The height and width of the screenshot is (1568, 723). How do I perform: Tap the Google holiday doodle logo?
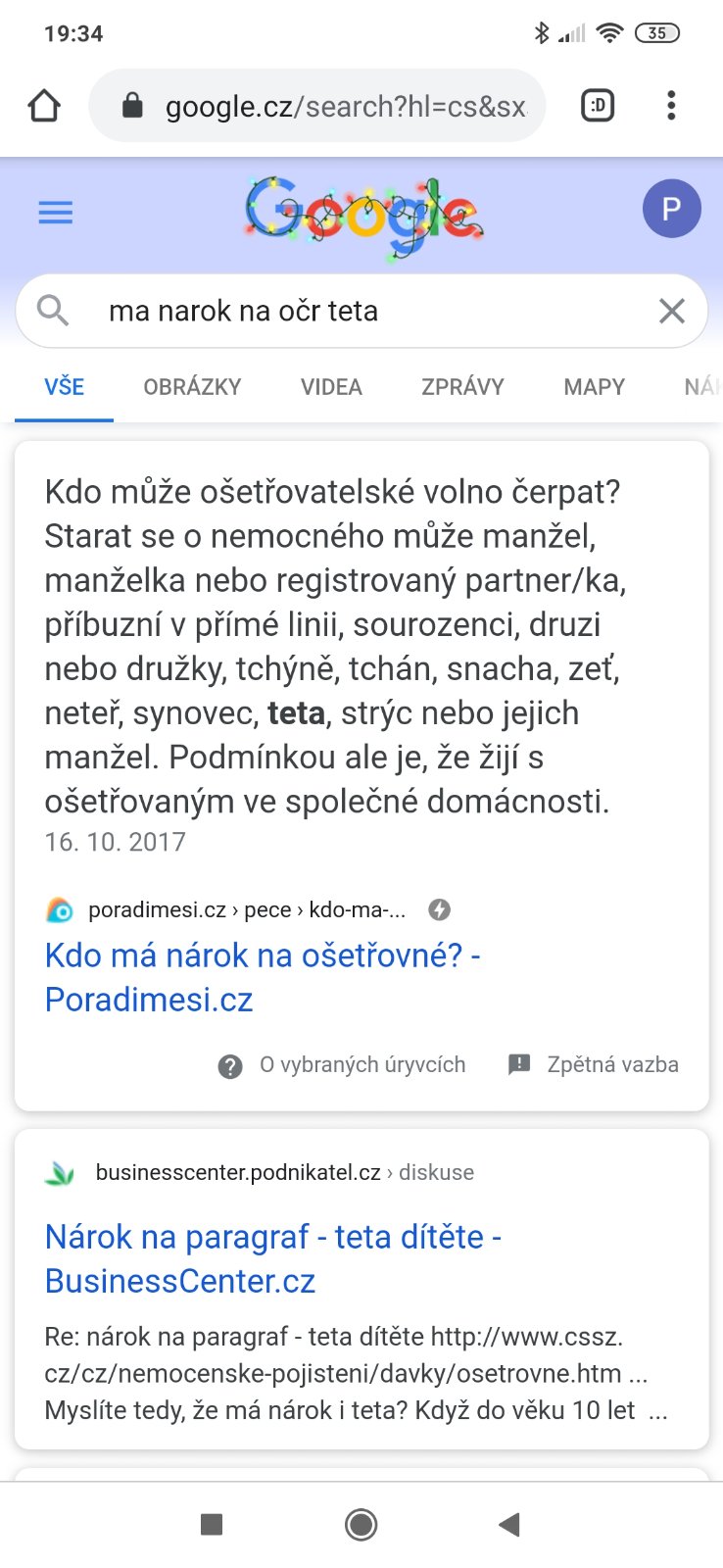(x=363, y=218)
